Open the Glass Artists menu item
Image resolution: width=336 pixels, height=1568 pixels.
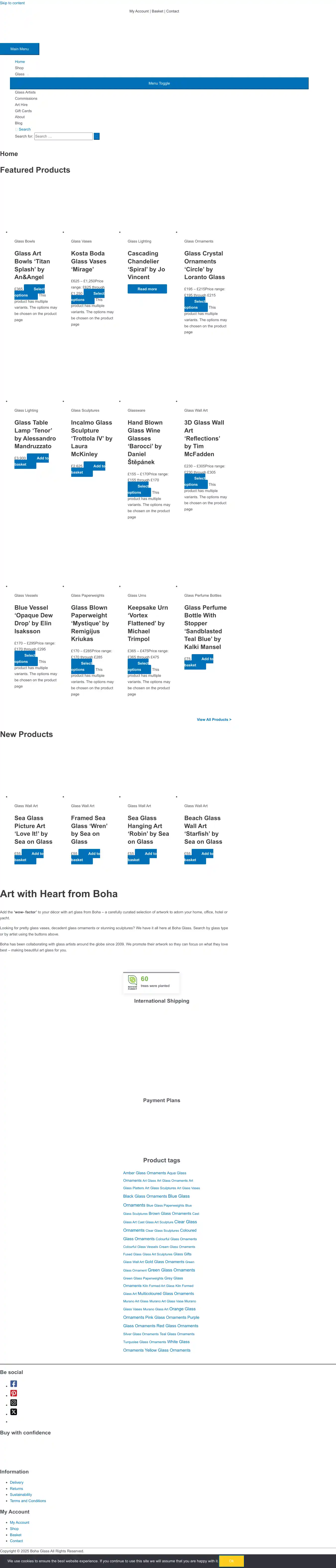26,93
